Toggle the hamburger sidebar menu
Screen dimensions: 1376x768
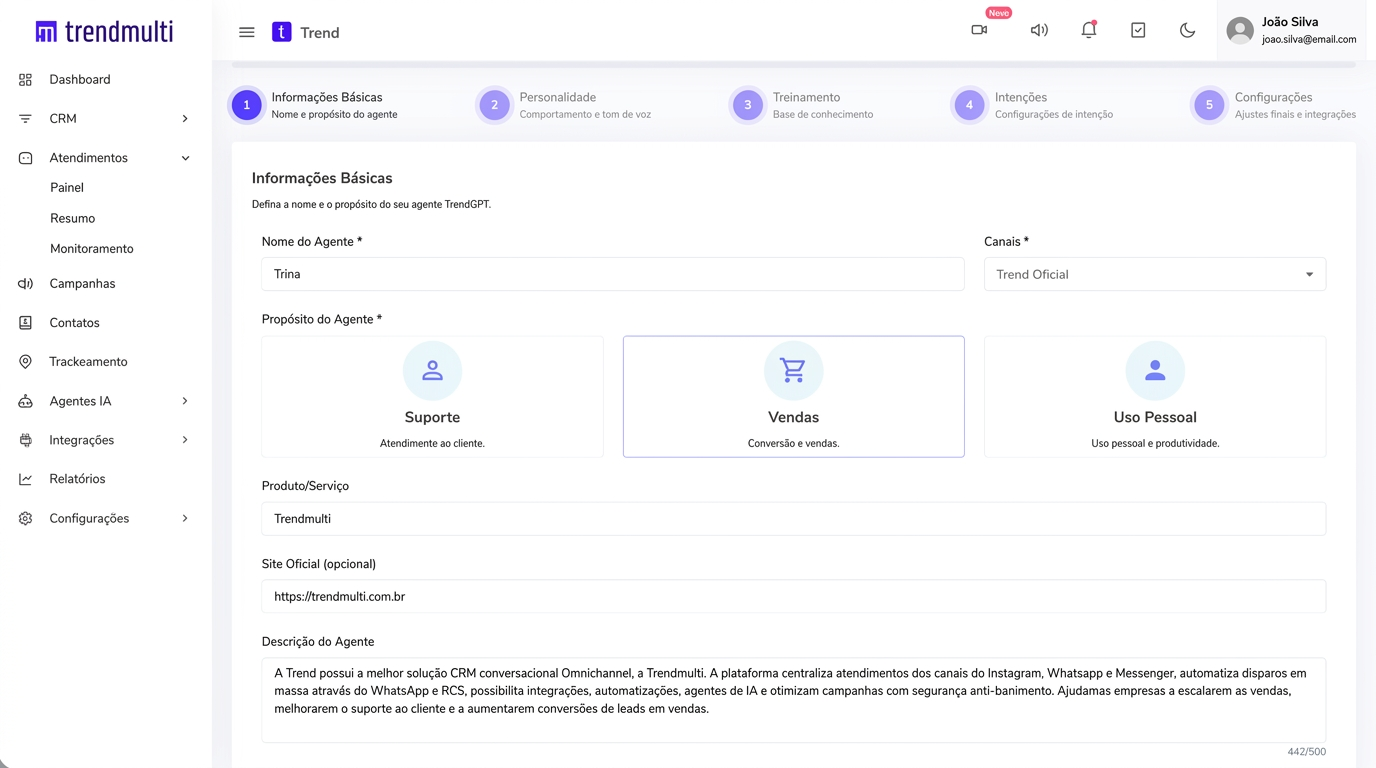[247, 32]
